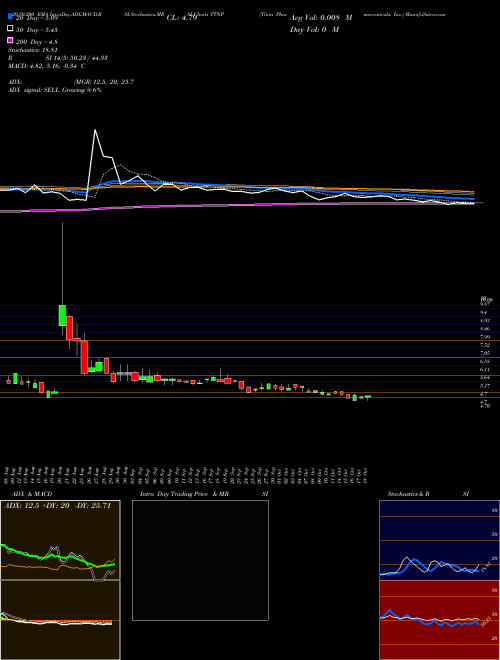Viewport: 500px width, 660px height.
Task: Click the empty intraday trading price chart box
Action: click(x=200, y=560)
